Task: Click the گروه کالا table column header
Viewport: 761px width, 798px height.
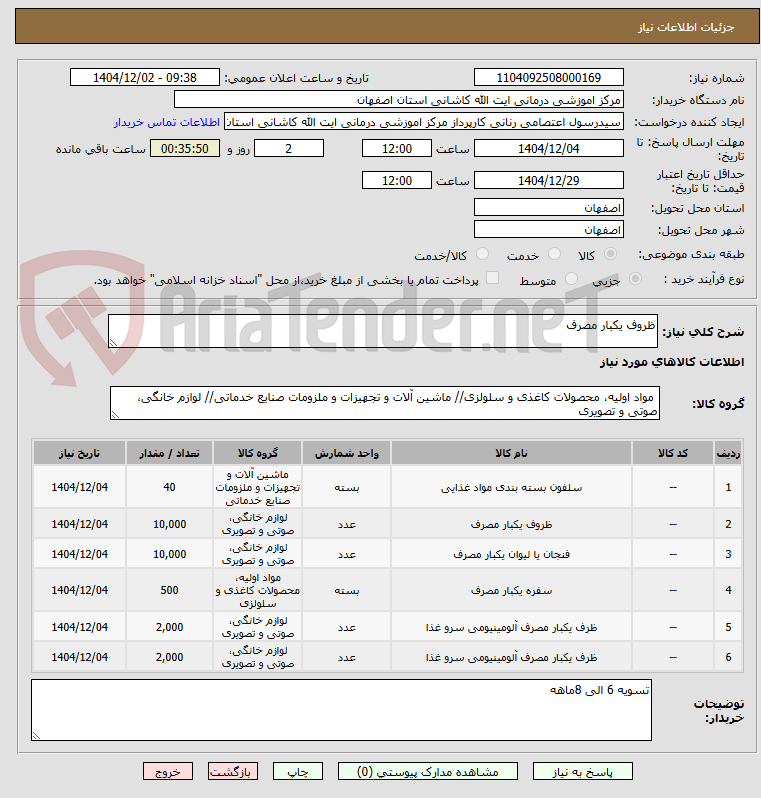Action: coord(258,453)
